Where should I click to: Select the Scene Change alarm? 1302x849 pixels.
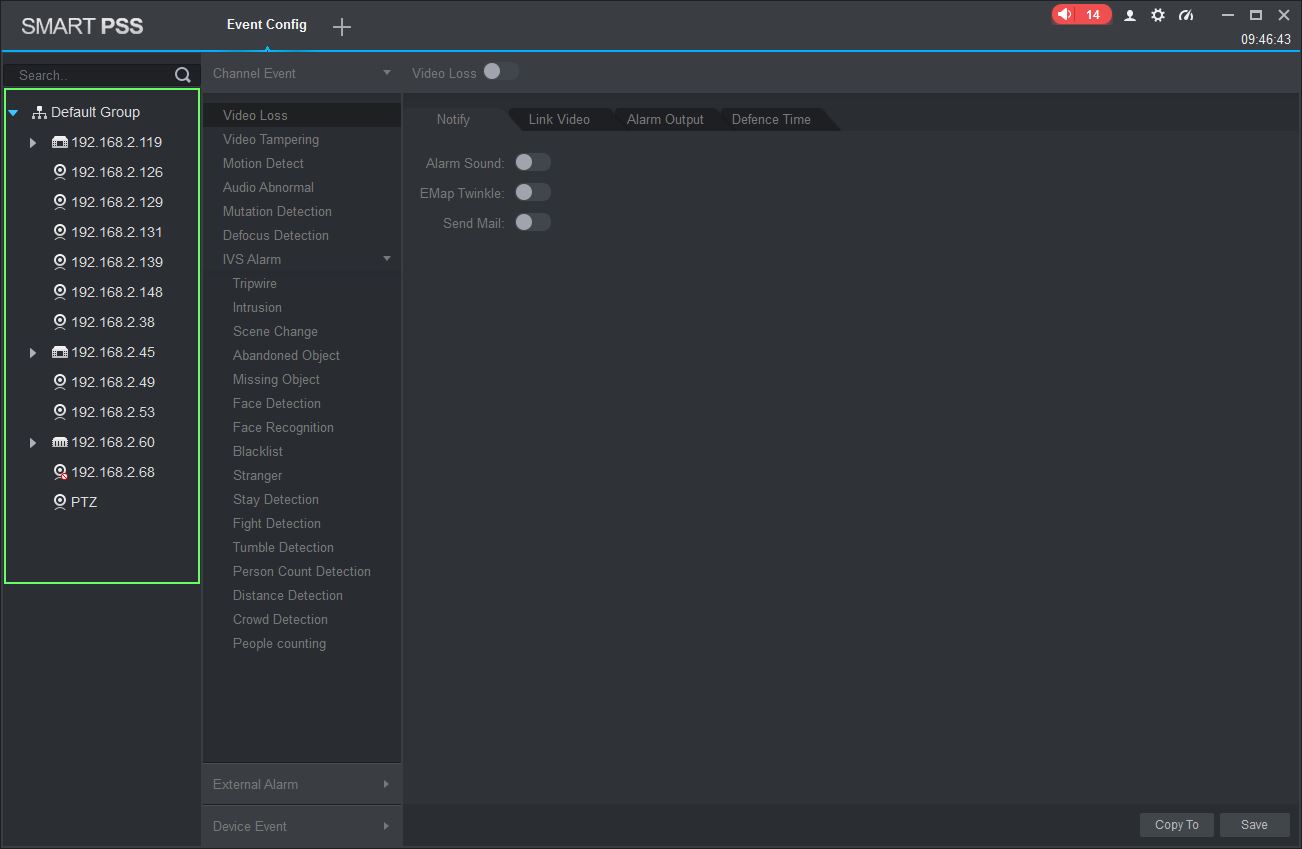pos(301,331)
